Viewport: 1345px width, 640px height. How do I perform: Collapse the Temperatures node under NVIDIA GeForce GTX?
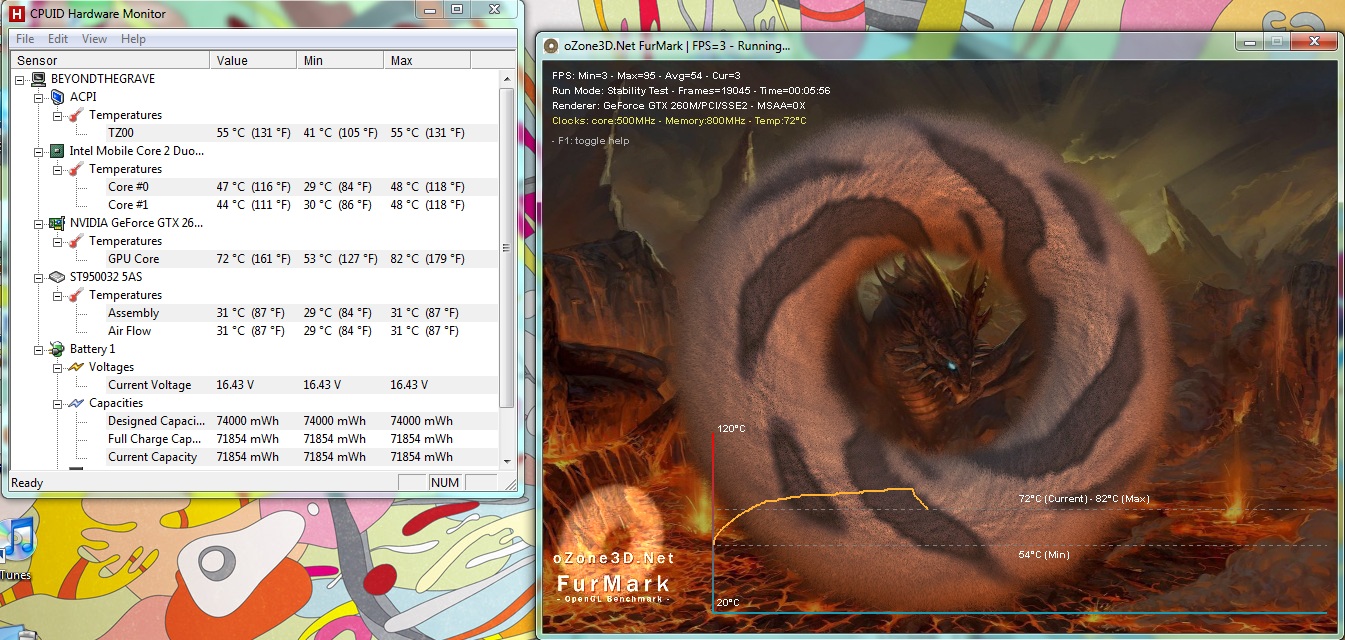pyautogui.click(x=58, y=241)
